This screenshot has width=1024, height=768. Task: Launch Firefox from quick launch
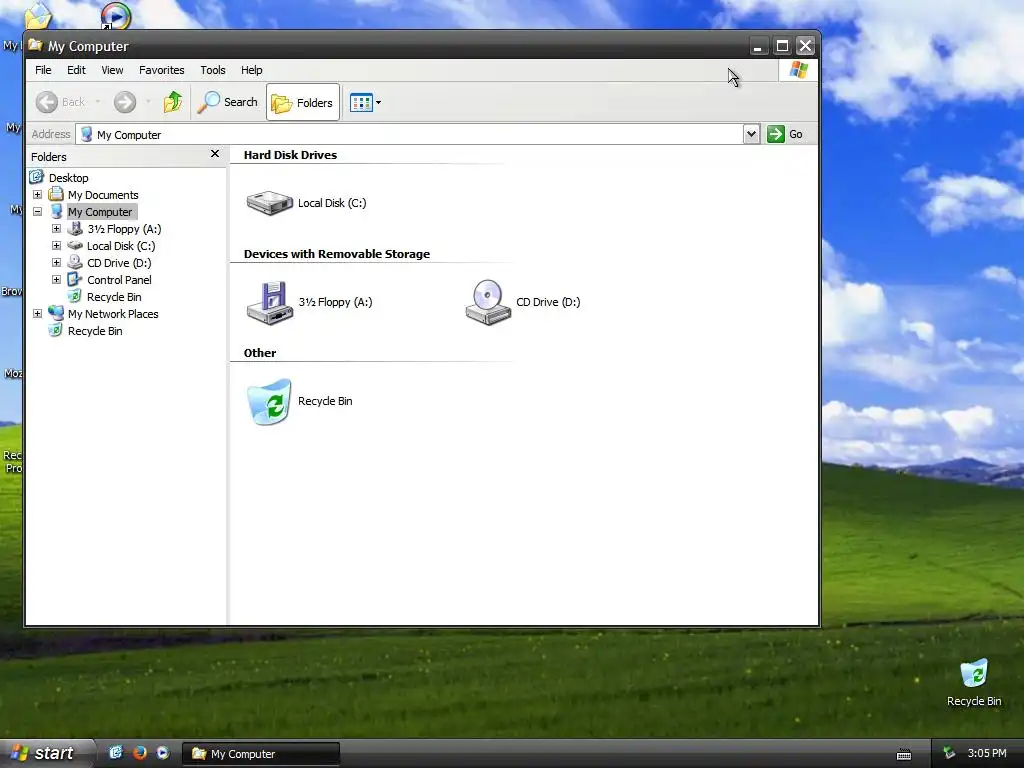click(x=139, y=753)
